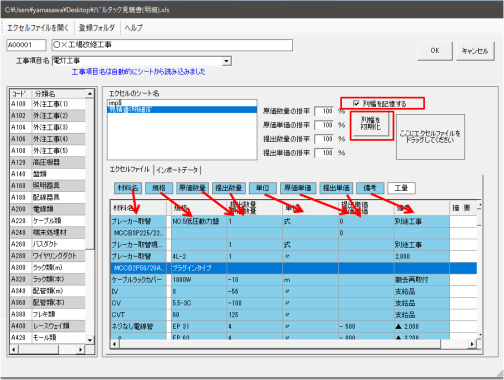Select category row A420 モール類
This screenshot has height=380, width=504.
click(x=47, y=337)
